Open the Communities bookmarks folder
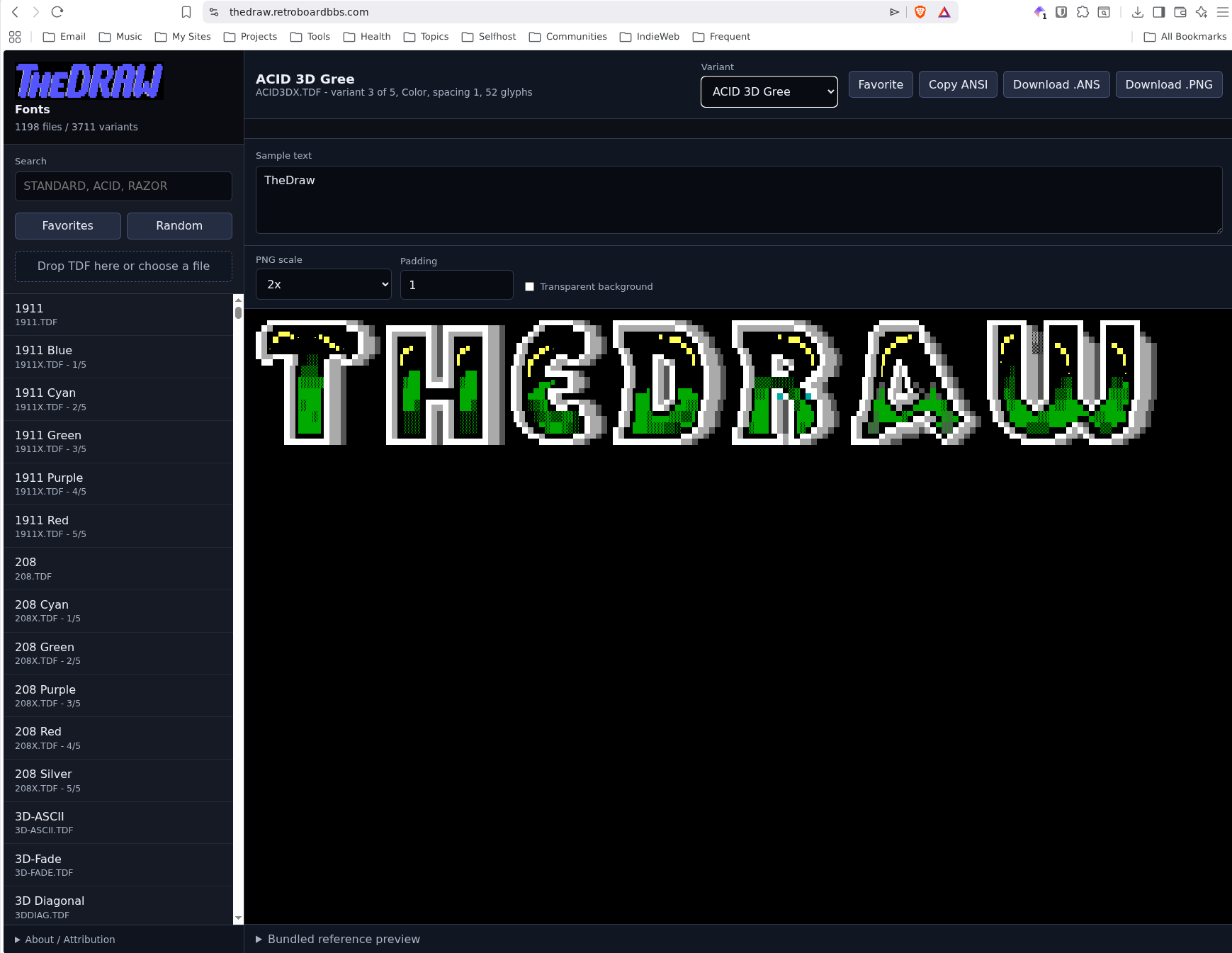The width and height of the screenshot is (1232, 953). tap(568, 37)
